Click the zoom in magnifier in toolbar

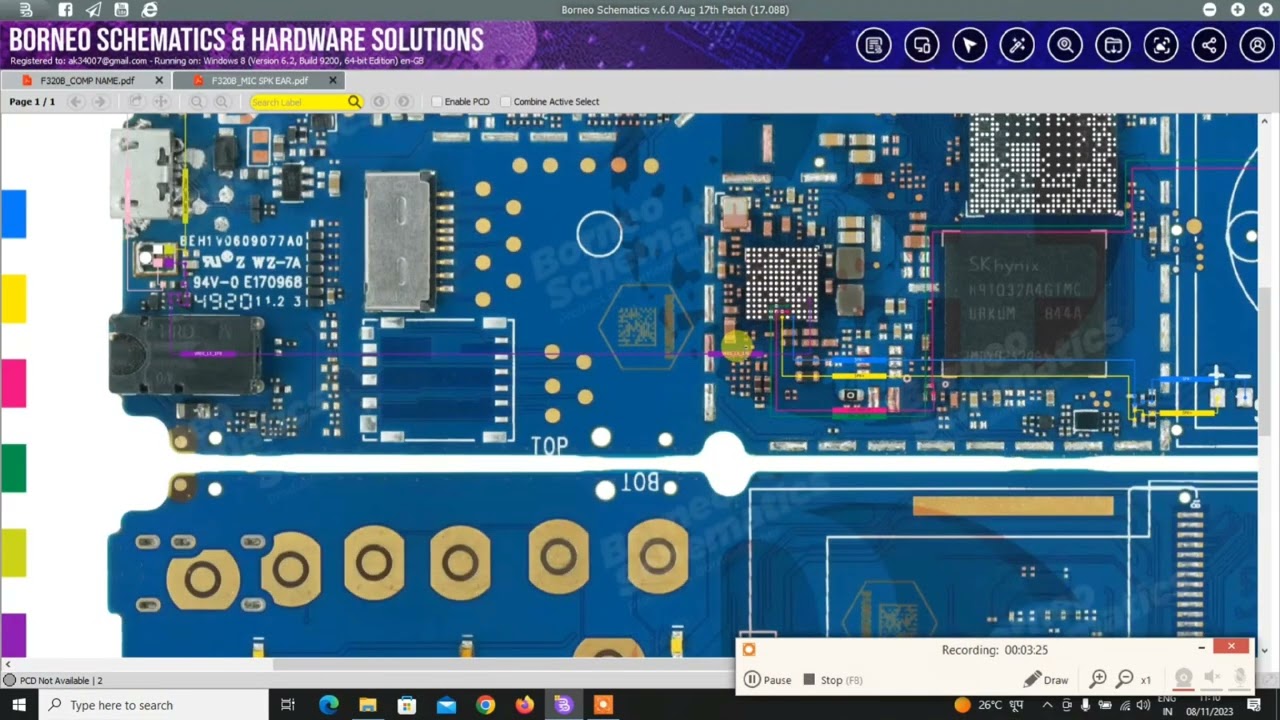tap(221, 102)
